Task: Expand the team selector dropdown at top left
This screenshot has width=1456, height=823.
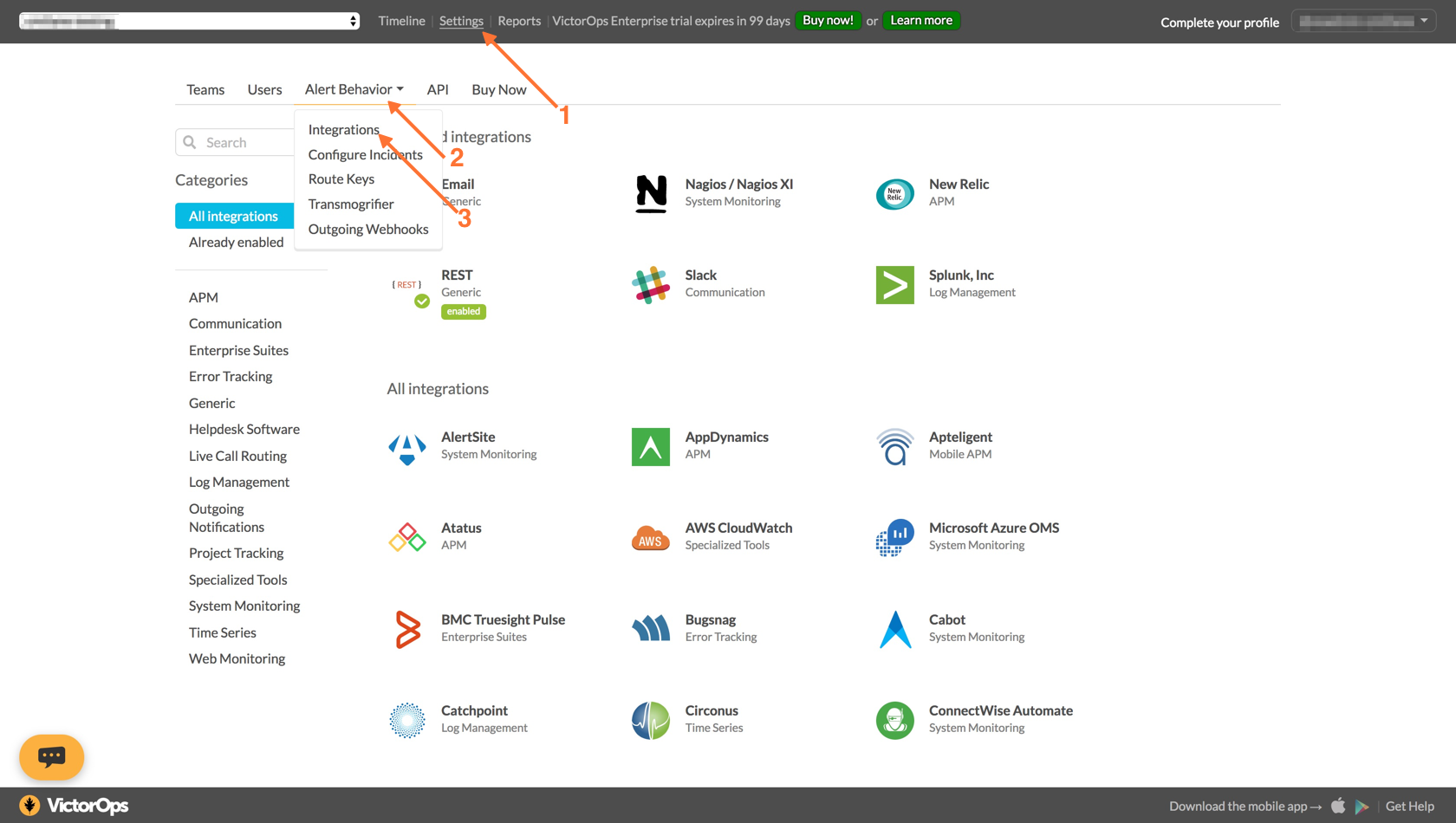Action: (189, 20)
